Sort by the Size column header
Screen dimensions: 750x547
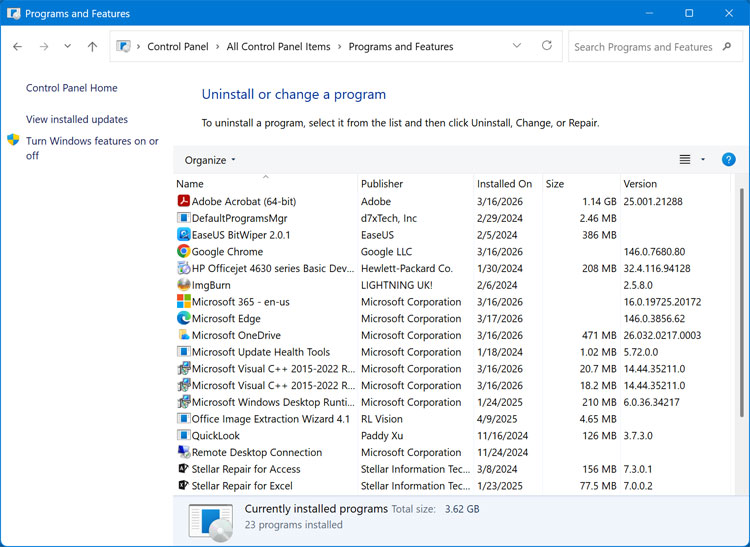pos(581,184)
